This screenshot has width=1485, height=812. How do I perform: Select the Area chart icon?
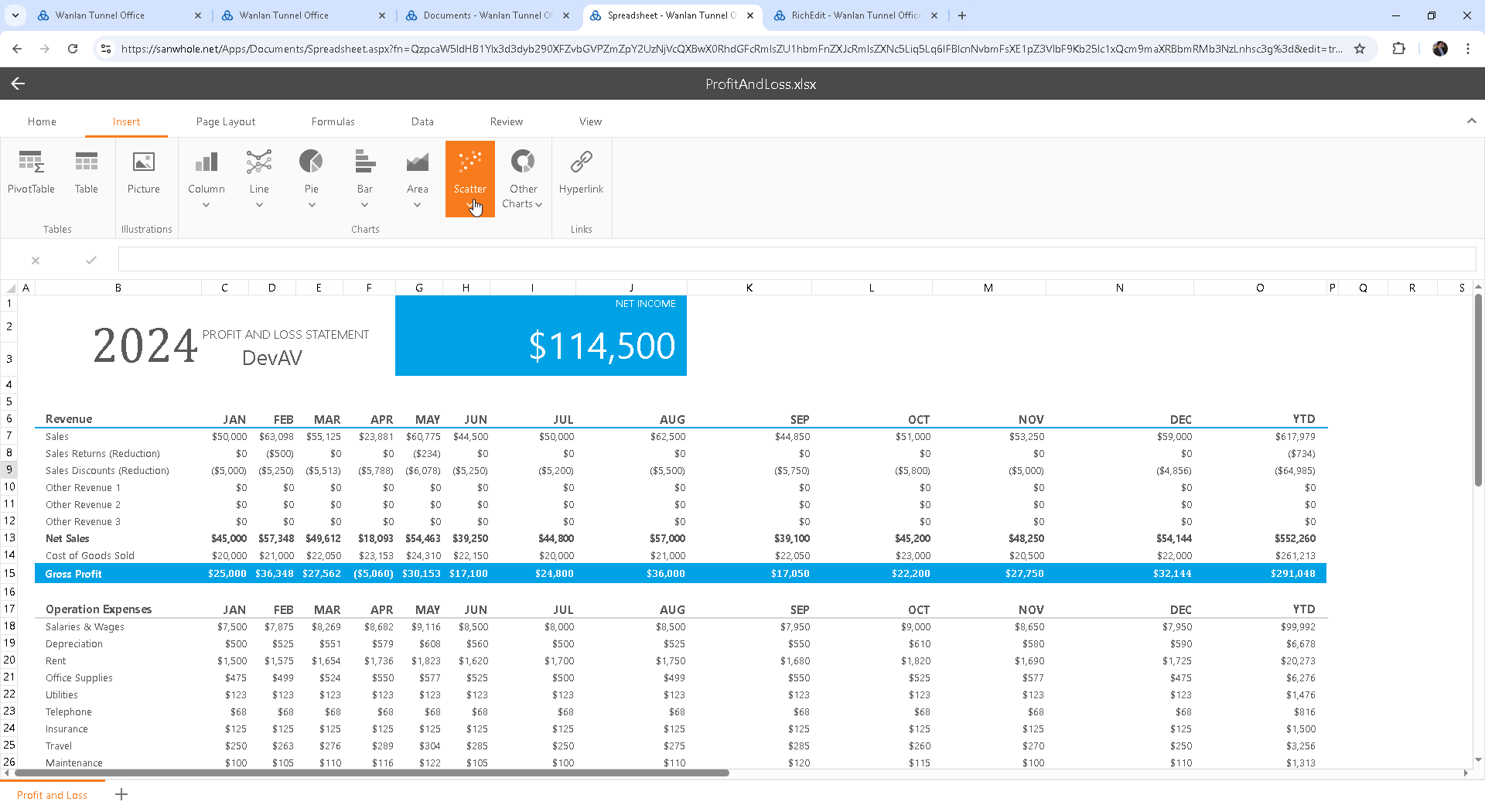click(417, 162)
